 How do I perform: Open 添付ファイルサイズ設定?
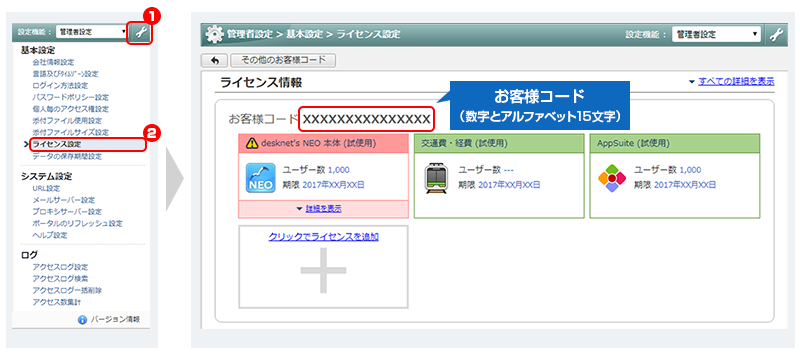pyautogui.click(x=70, y=133)
